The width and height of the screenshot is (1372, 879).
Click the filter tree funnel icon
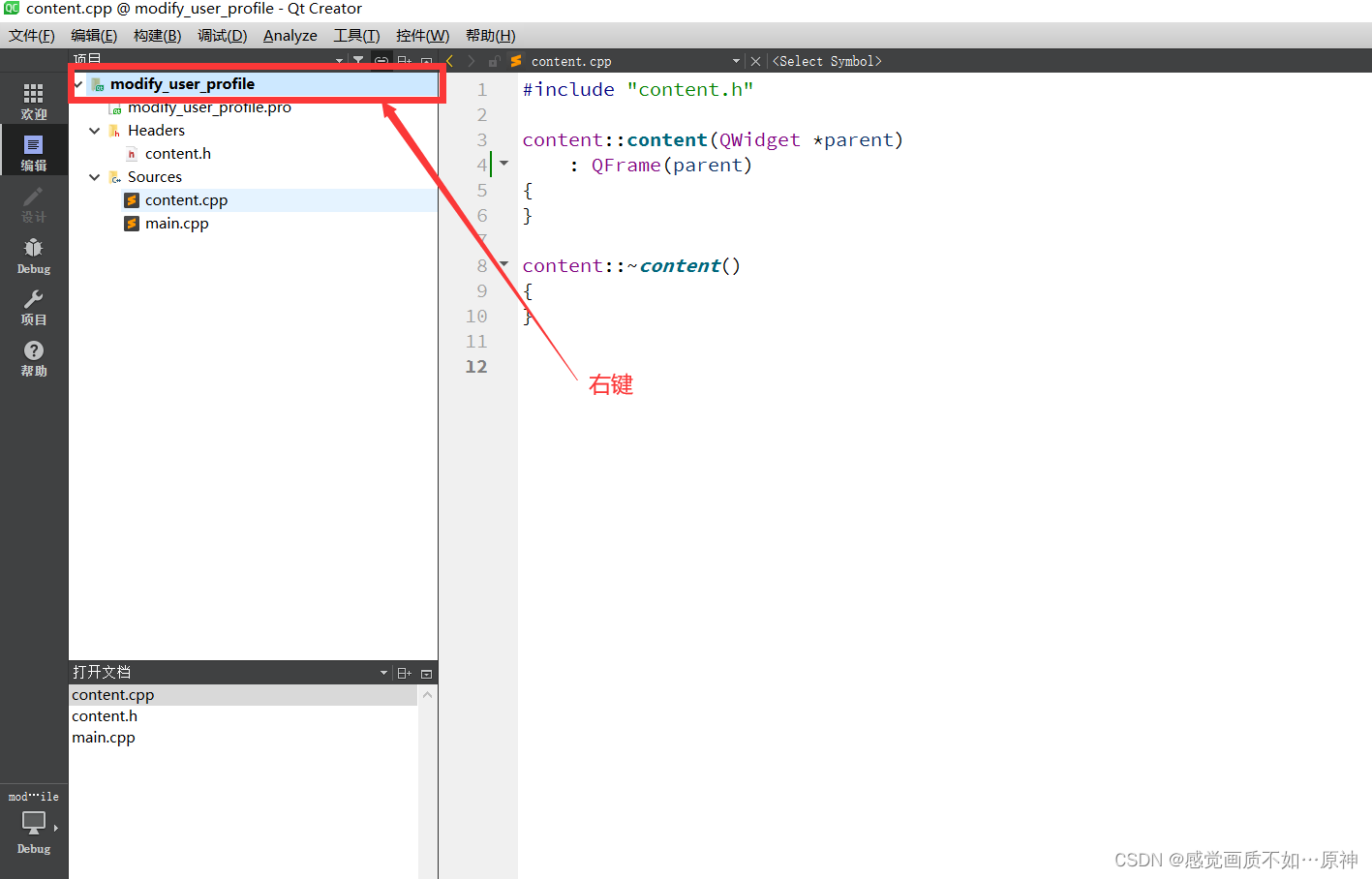click(358, 61)
